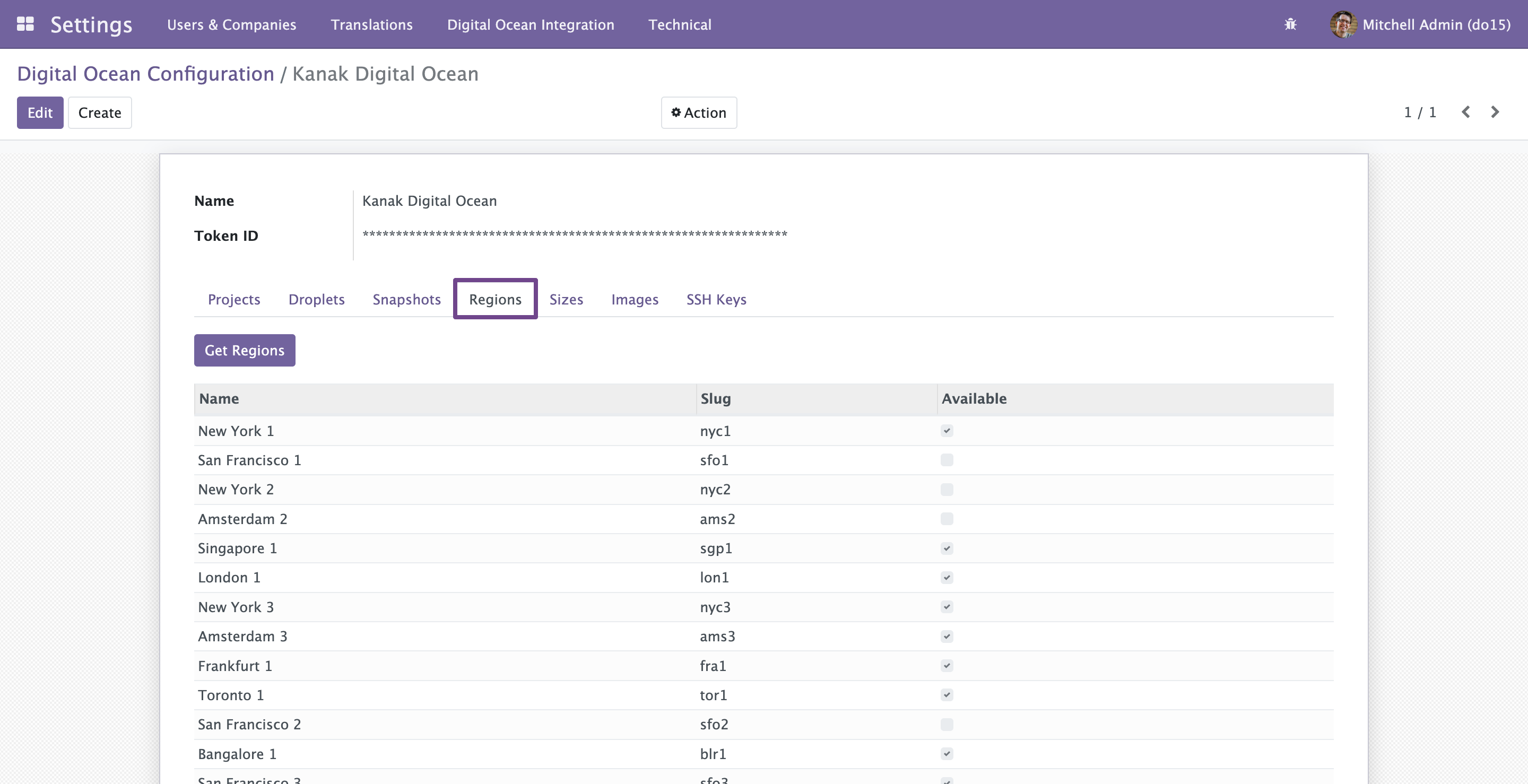
Task: Go back to Digital Ocean Configuration breadcrumb
Action: pyautogui.click(x=145, y=74)
